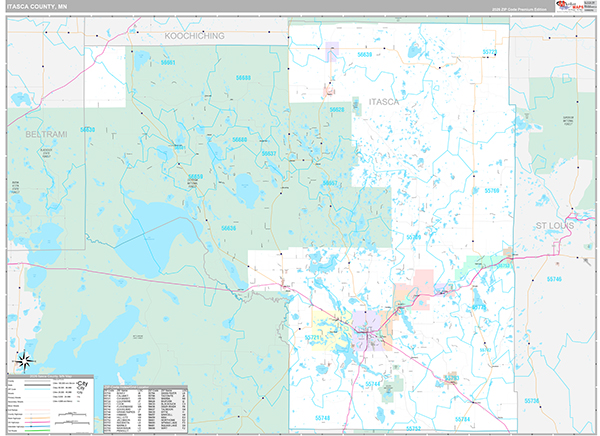Click ZIP code label 56628
The width and height of the screenshot is (600, 436).
[337, 110]
